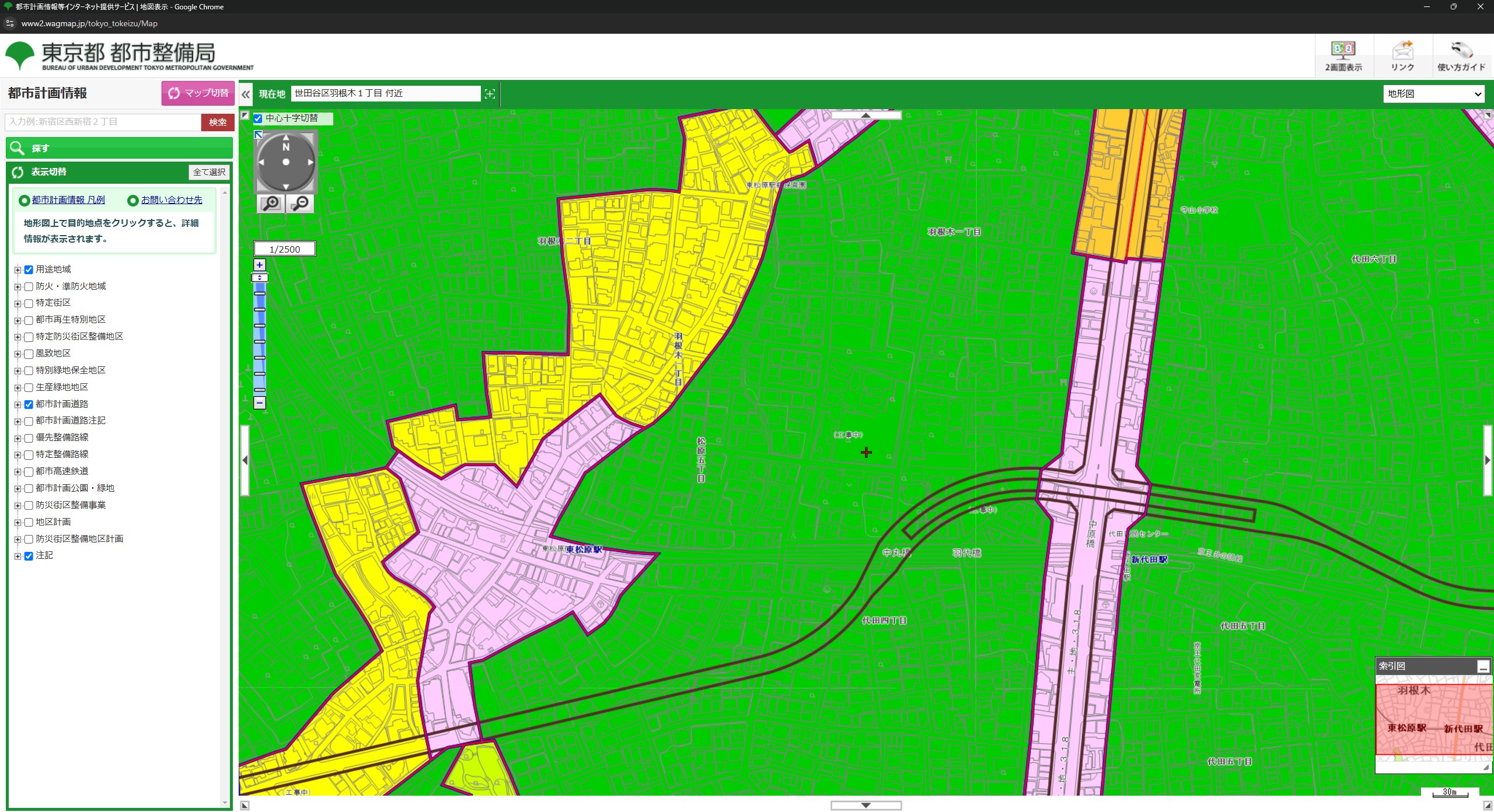Toggle the 中心十字切替 checkbox
Image resolution: width=1494 pixels, height=812 pixels.
click(x=258, y=118)
